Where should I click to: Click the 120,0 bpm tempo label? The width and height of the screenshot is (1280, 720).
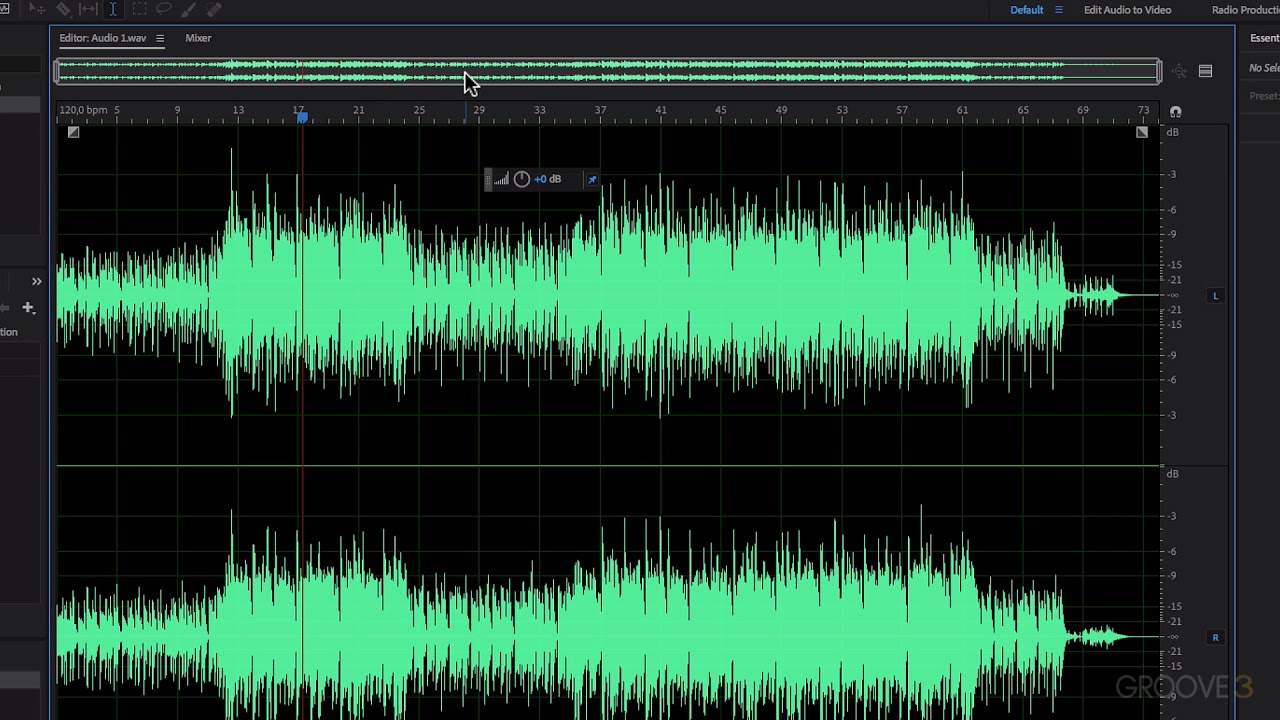tap(83, 110)
